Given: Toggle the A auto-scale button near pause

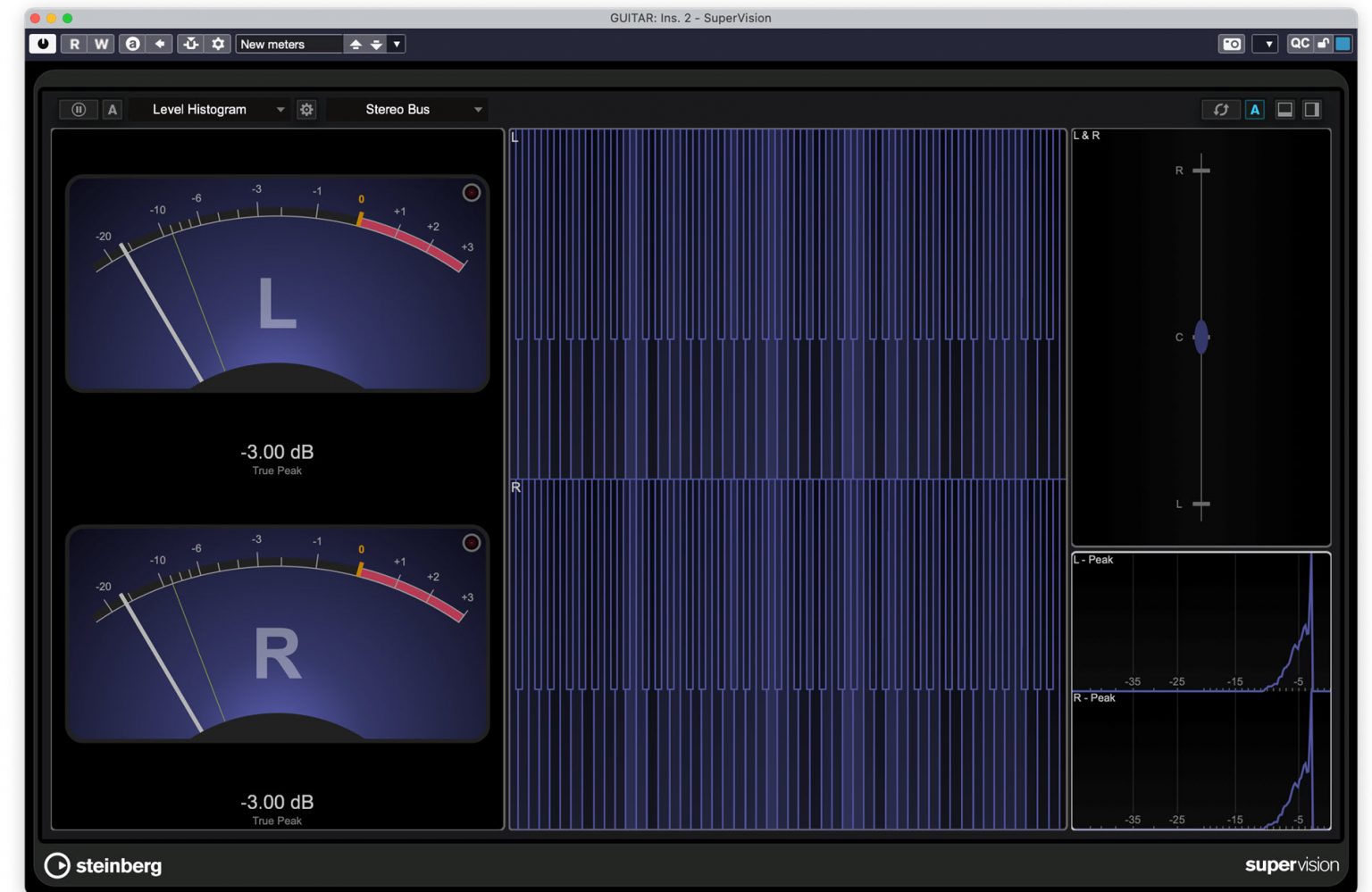Looking at the screenshot, I should tap(113, 109).
